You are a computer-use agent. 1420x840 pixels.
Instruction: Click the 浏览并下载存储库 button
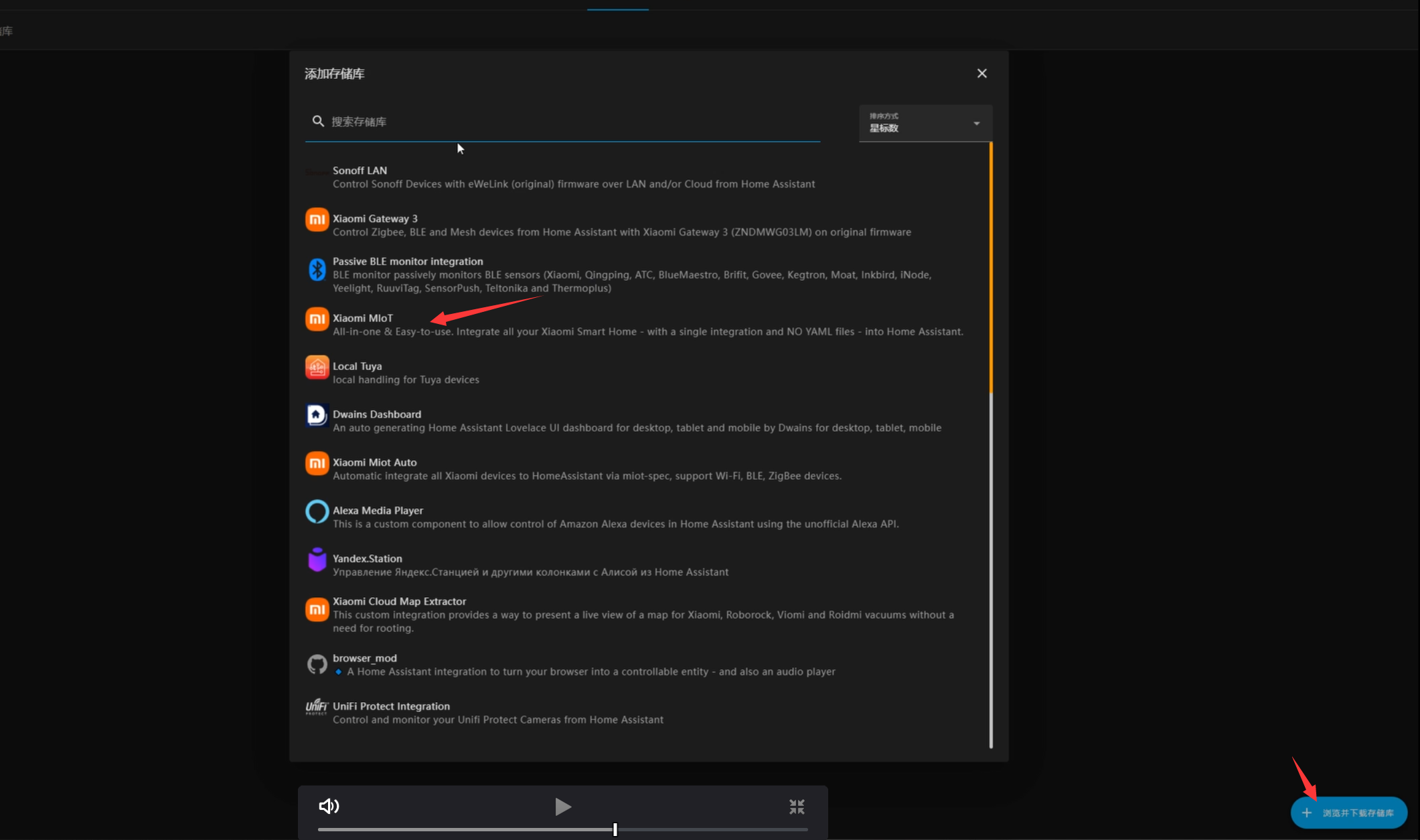click(1348, 813)
